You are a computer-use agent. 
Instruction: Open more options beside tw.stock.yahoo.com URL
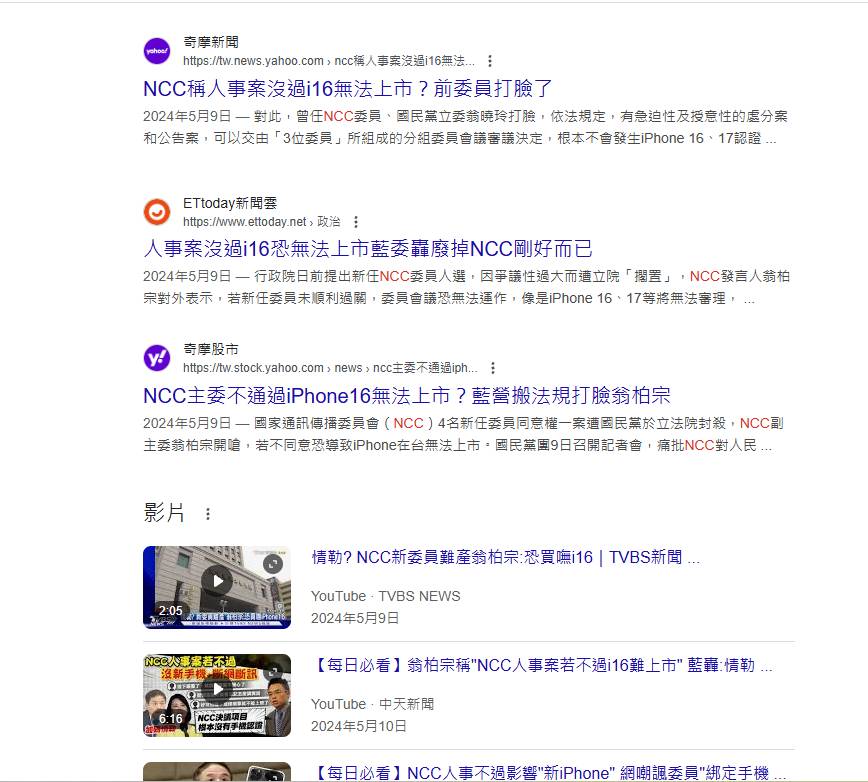pyautogui.click(x=493, y=368)
